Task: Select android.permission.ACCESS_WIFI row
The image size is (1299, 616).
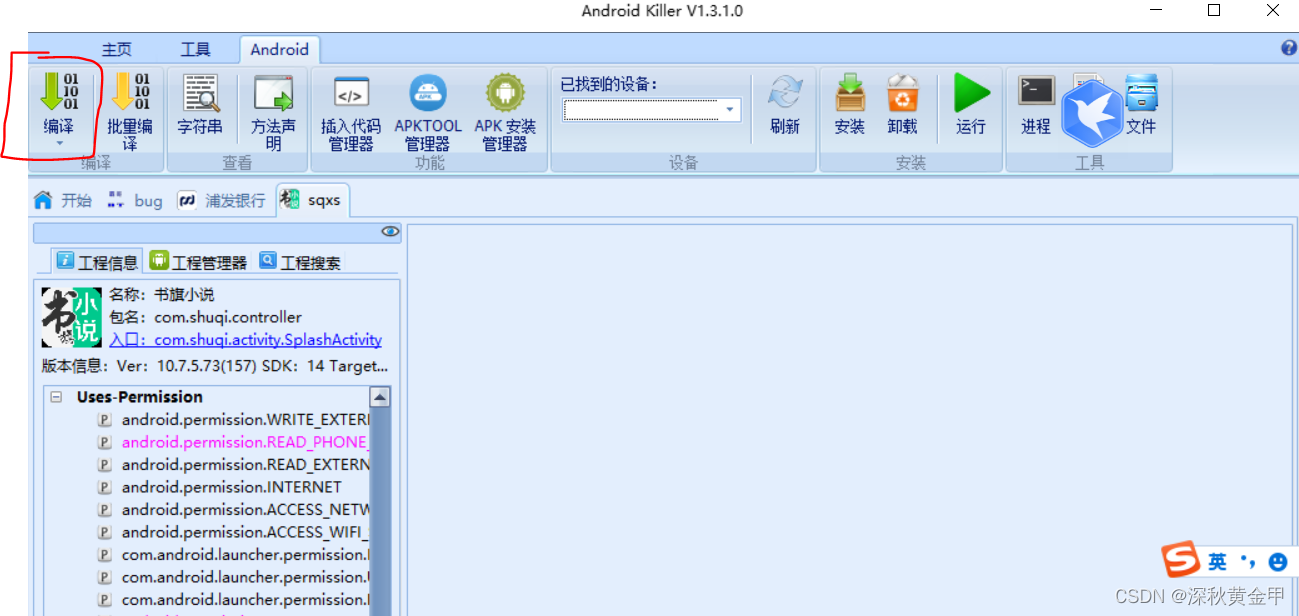Action: coord(235,532)
